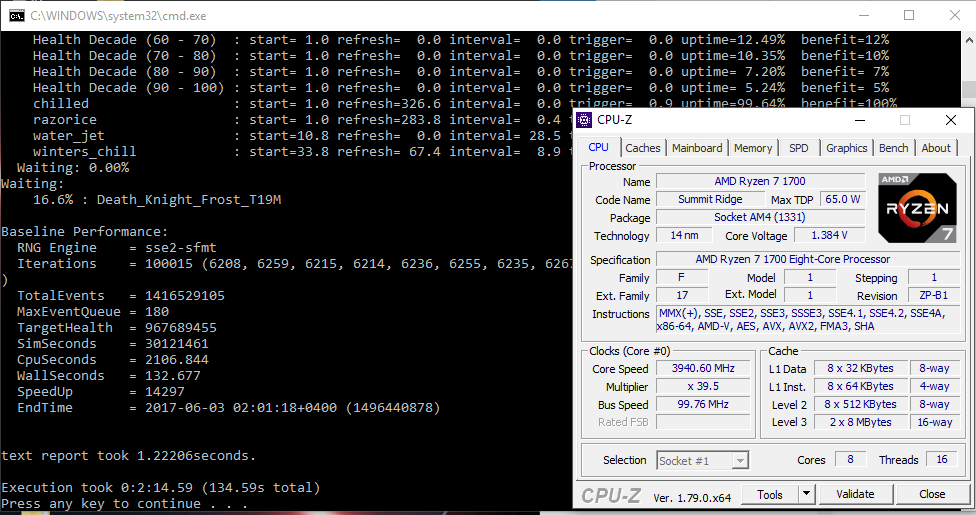Click the Name field AMD Ryzen 7 1700
The height and width of the screenshot is (515, 976).
(x=760, y=181)
